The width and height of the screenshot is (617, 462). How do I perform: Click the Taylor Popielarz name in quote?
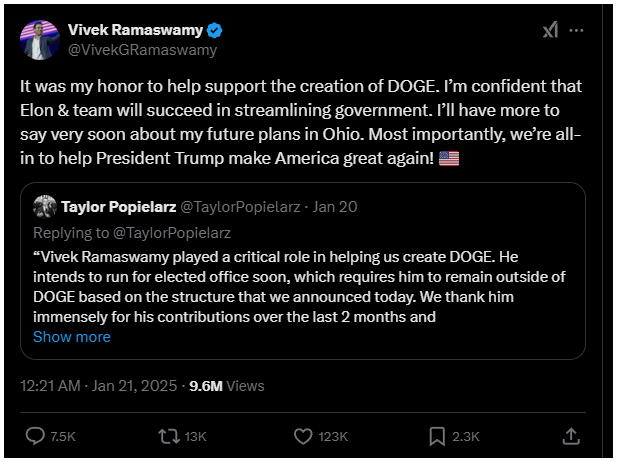coord(118,207)
